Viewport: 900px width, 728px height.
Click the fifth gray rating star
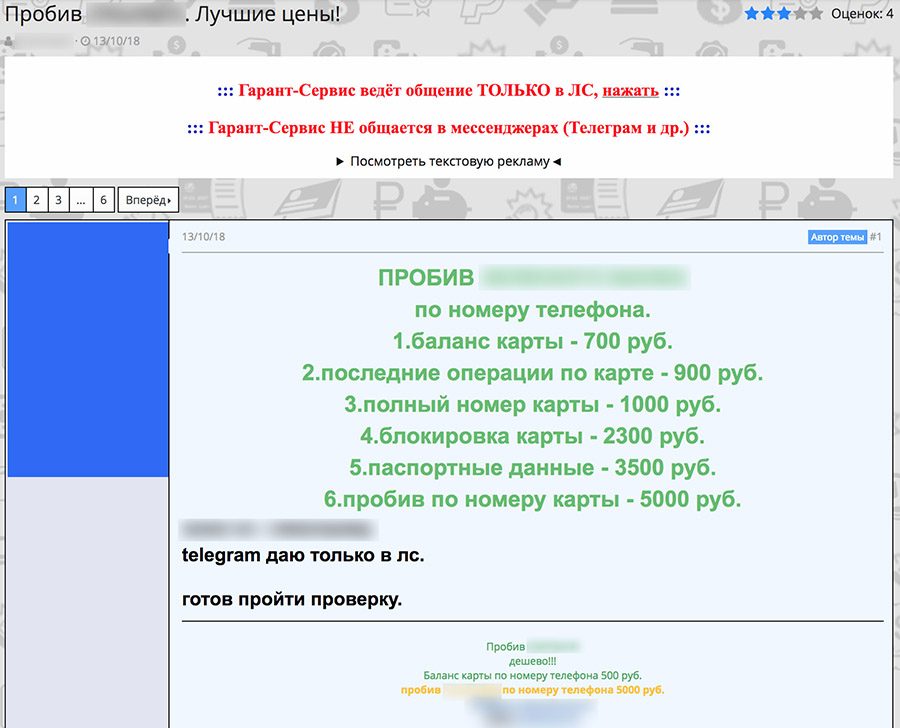(816, 13)
